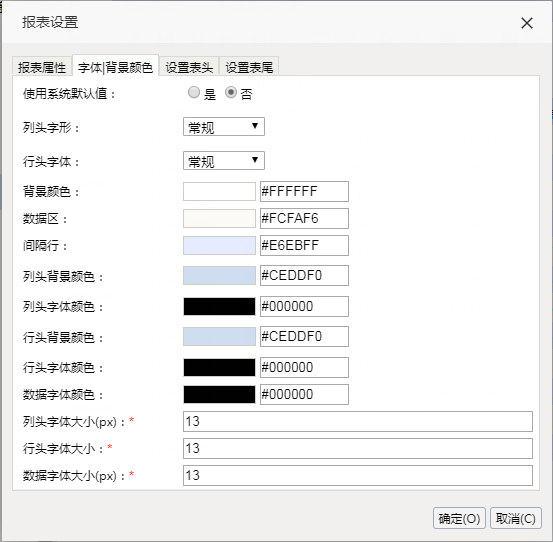The width and height of the screenshot is (553, 542).
Task: Click the 行头字体大小 input field
Action: pyautogui.click(x=358, y=449)
